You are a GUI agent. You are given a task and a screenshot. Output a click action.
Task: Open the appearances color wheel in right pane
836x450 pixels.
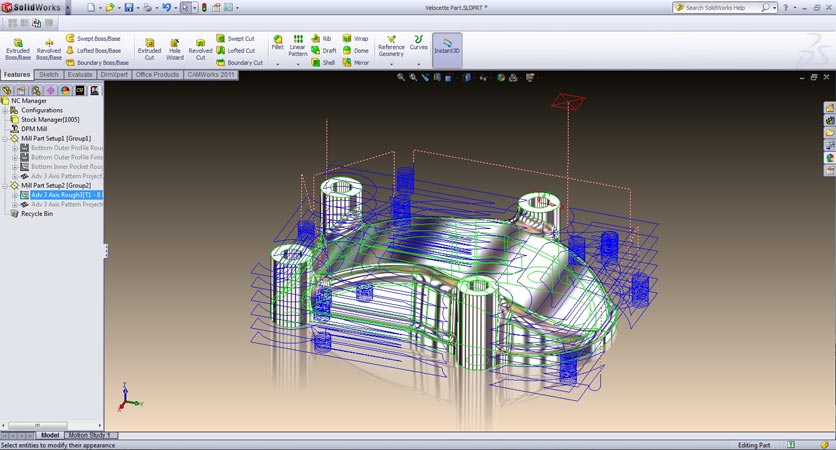[x=829, y=158]
